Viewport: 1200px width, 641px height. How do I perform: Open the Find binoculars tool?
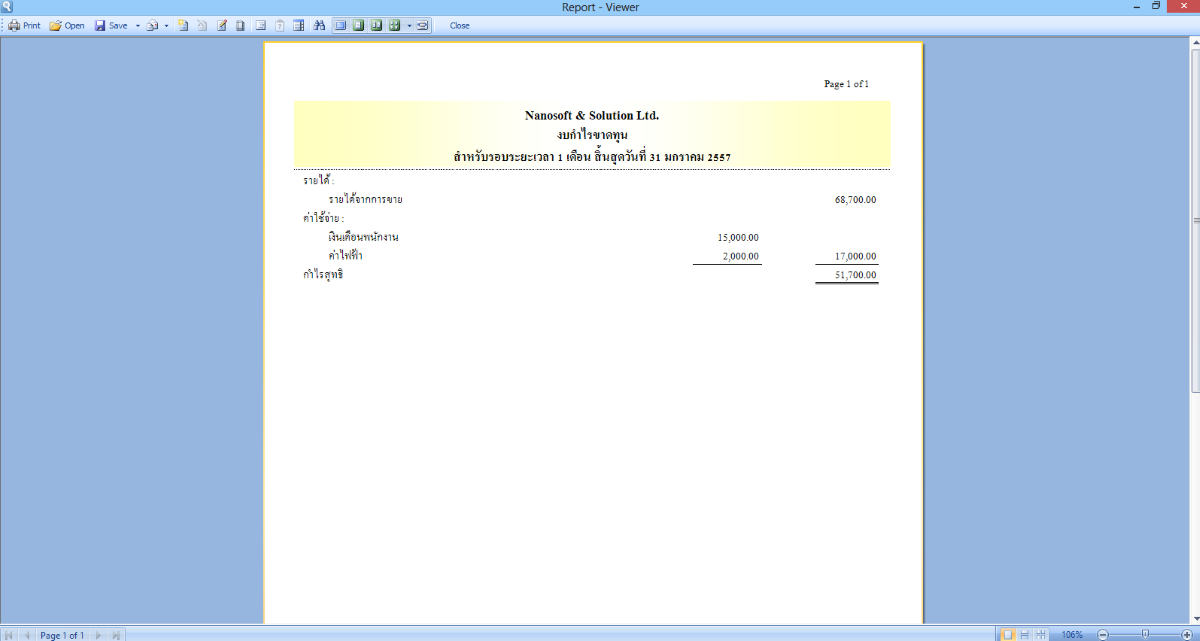click(x=320, y=25)
